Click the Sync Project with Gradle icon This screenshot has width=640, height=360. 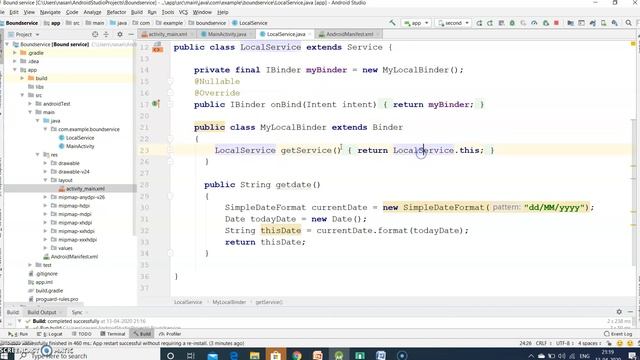(x=592, y=23)
